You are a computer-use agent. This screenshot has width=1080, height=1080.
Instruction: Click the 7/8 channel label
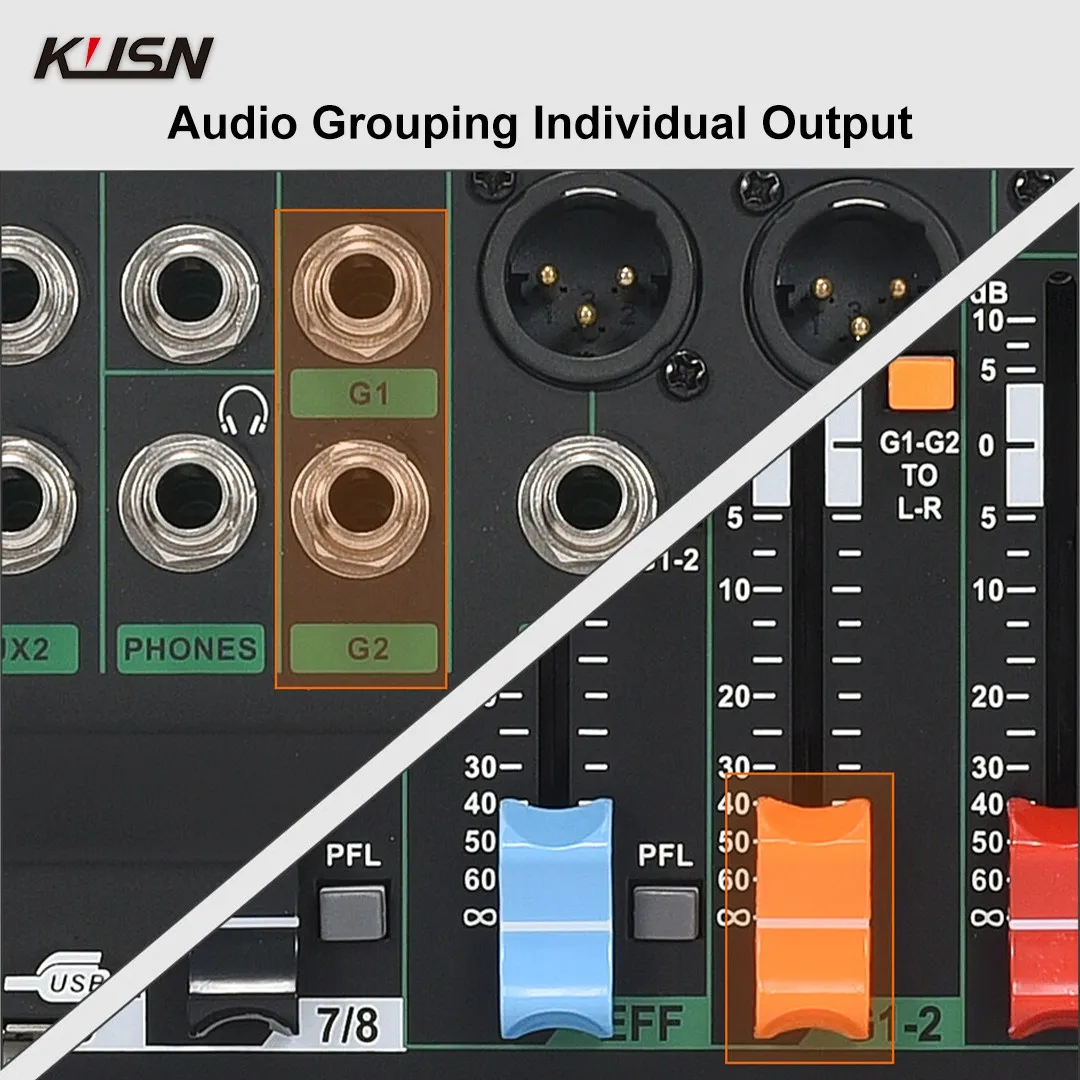pyautogui.click(x=349, y=1024)
